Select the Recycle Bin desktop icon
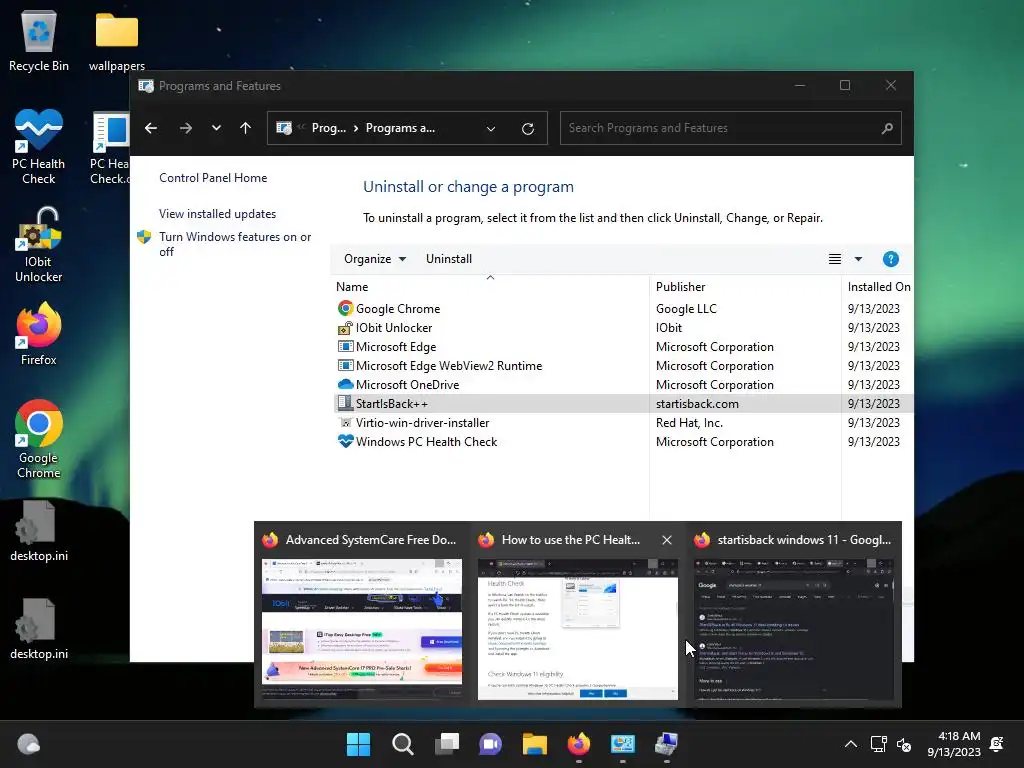Image resolution: width=1024 pixels, height=768 pixels. point(39,40)
